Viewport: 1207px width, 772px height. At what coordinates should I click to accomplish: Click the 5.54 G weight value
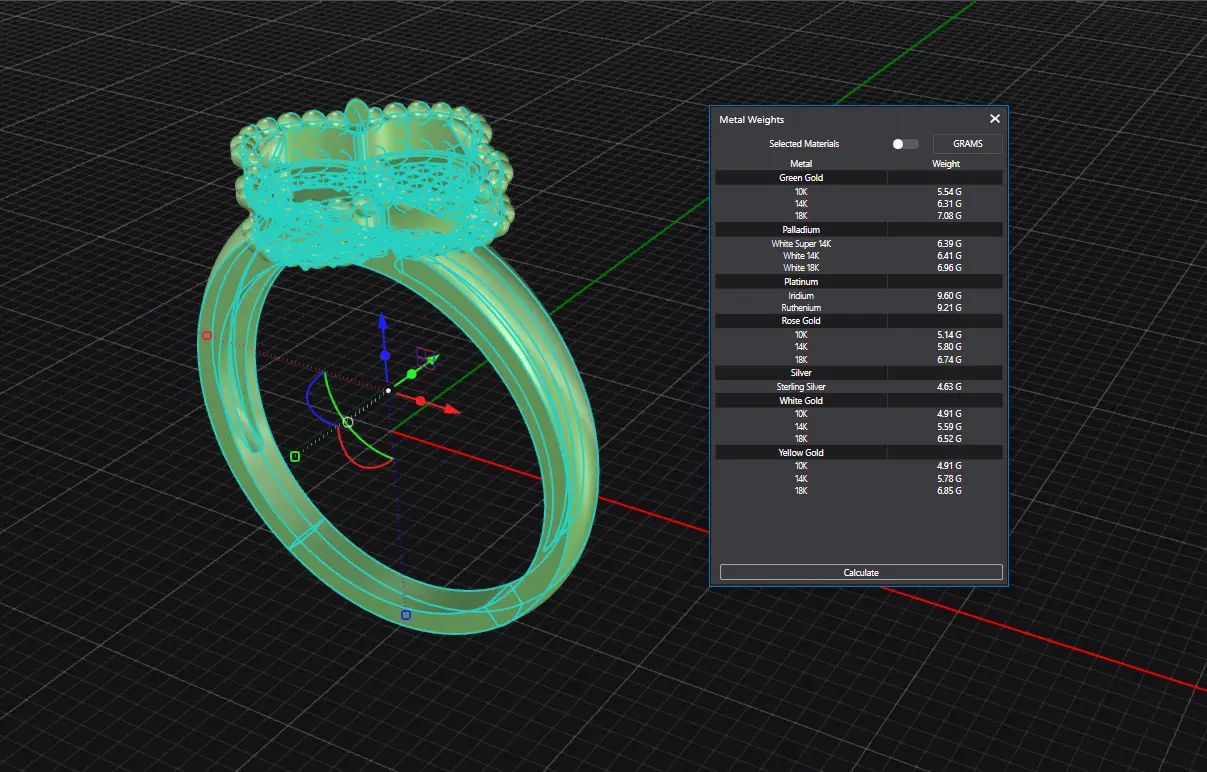(949, 191)
